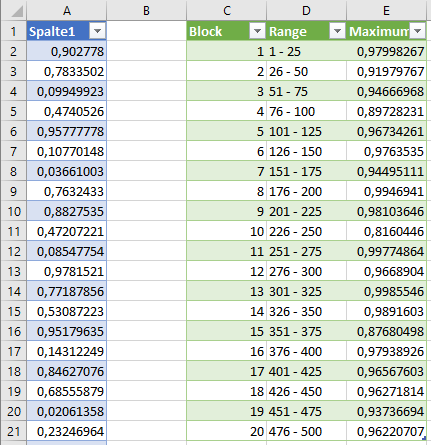Click cell with maximum 0,99774864
This screenshot has height=445, width=431.
pyautogui.click(x=386, y=251)
